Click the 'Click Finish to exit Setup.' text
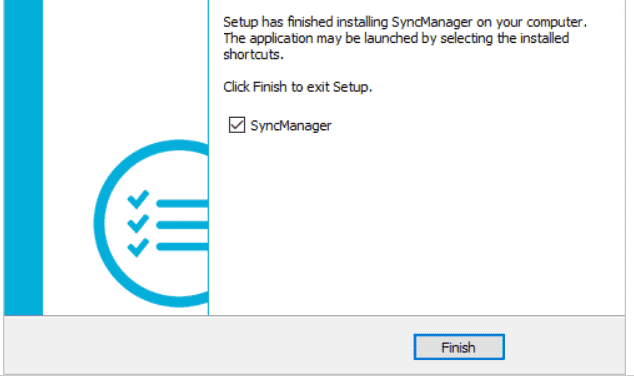 (298, 87)
